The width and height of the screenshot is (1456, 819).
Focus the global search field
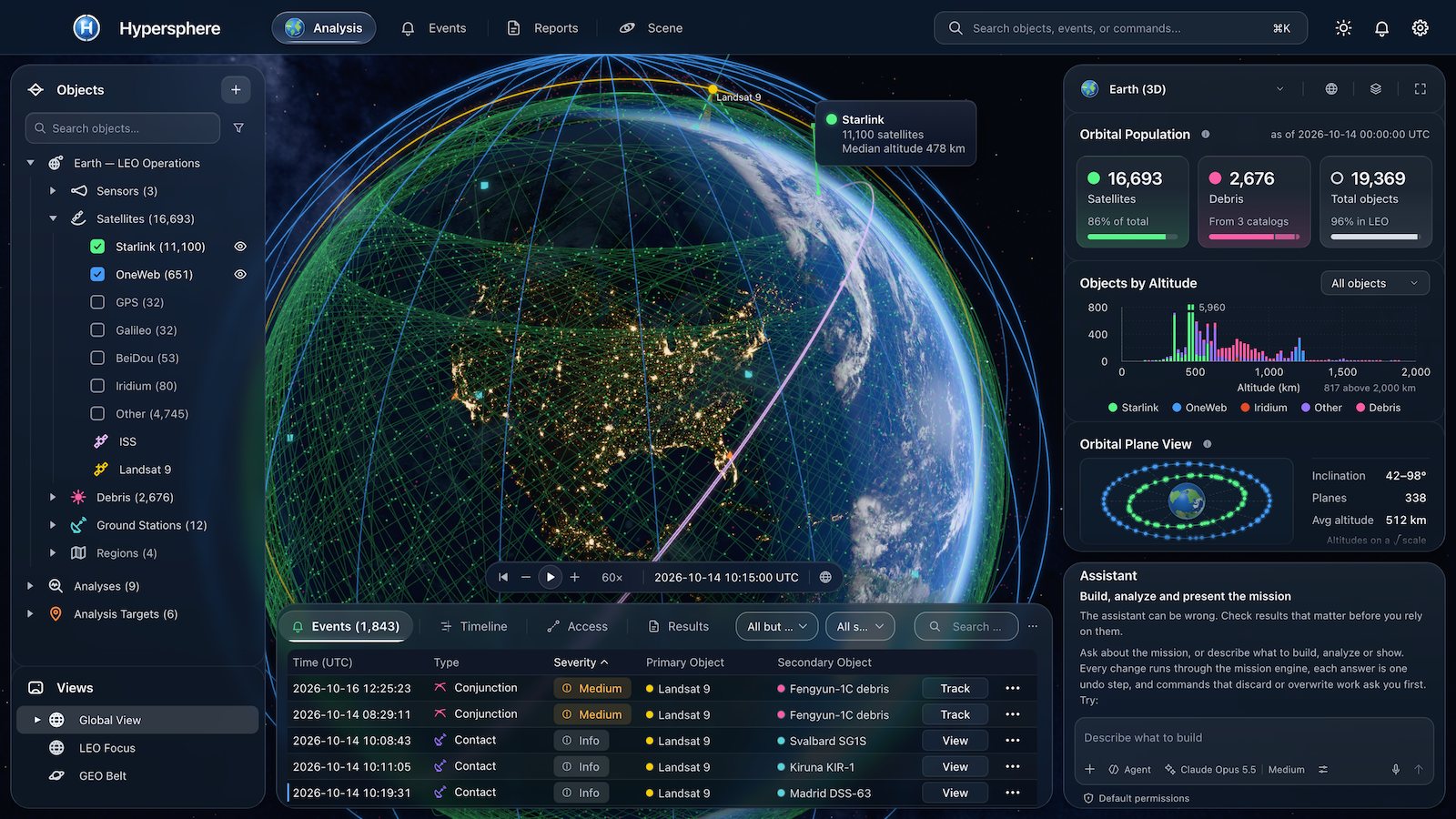click(x=1120, y=28)
